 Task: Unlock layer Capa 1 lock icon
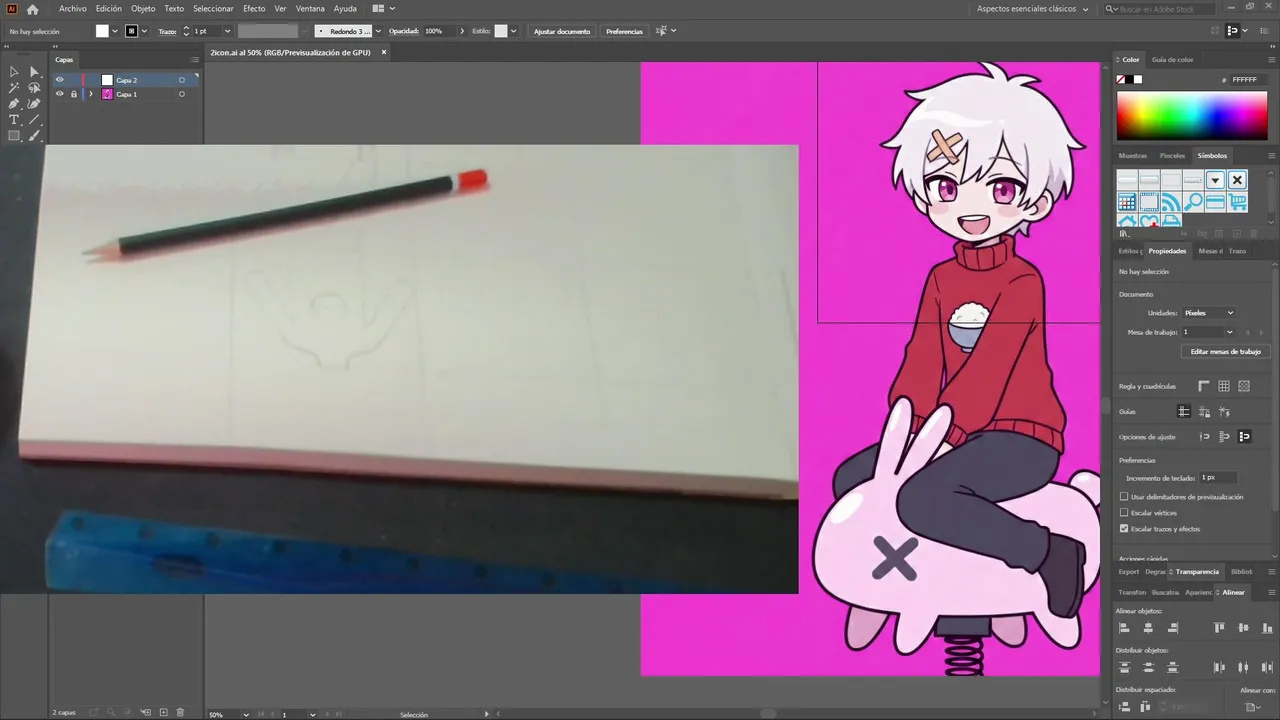[73, 94]
